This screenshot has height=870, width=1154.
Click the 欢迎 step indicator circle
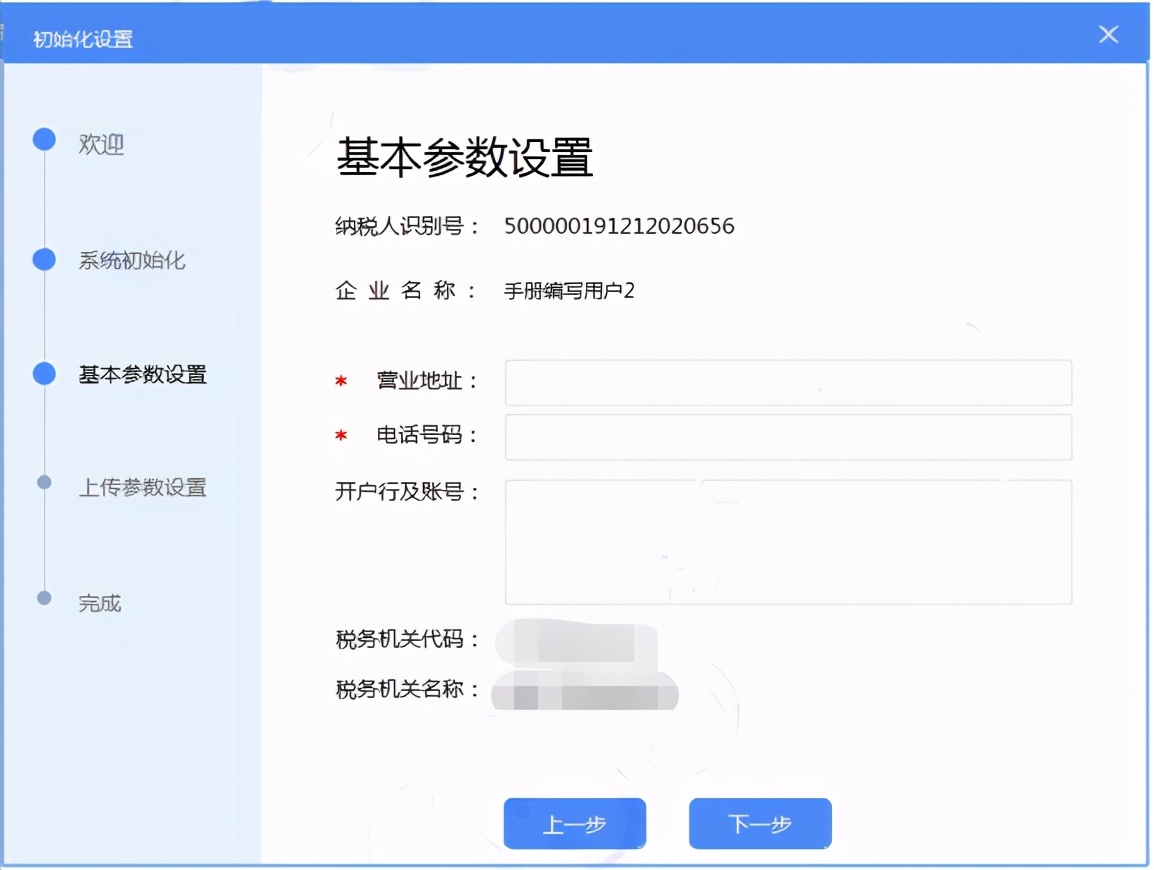point(44,140)
